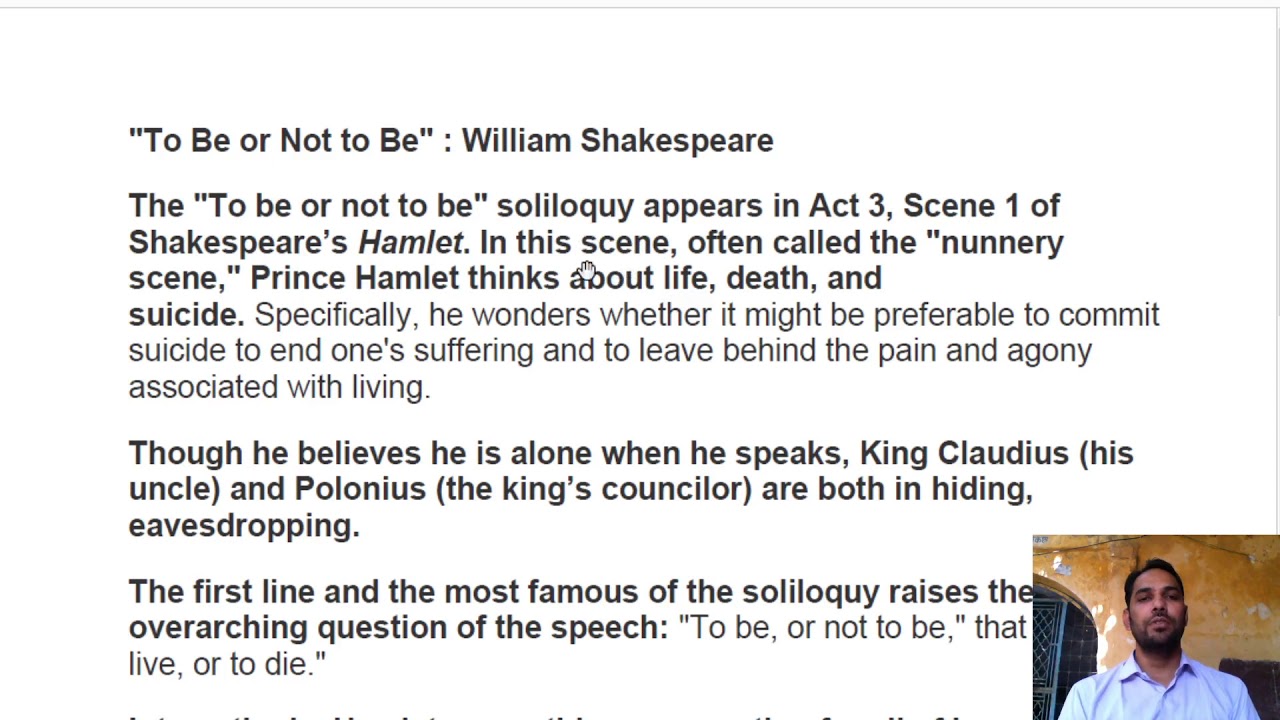
Task: Click the line "live, or to die."
Action: click(x=227, y=663)
